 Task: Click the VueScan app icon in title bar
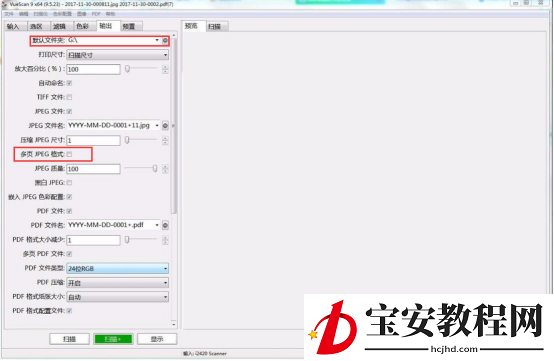(x=4, y=4)
